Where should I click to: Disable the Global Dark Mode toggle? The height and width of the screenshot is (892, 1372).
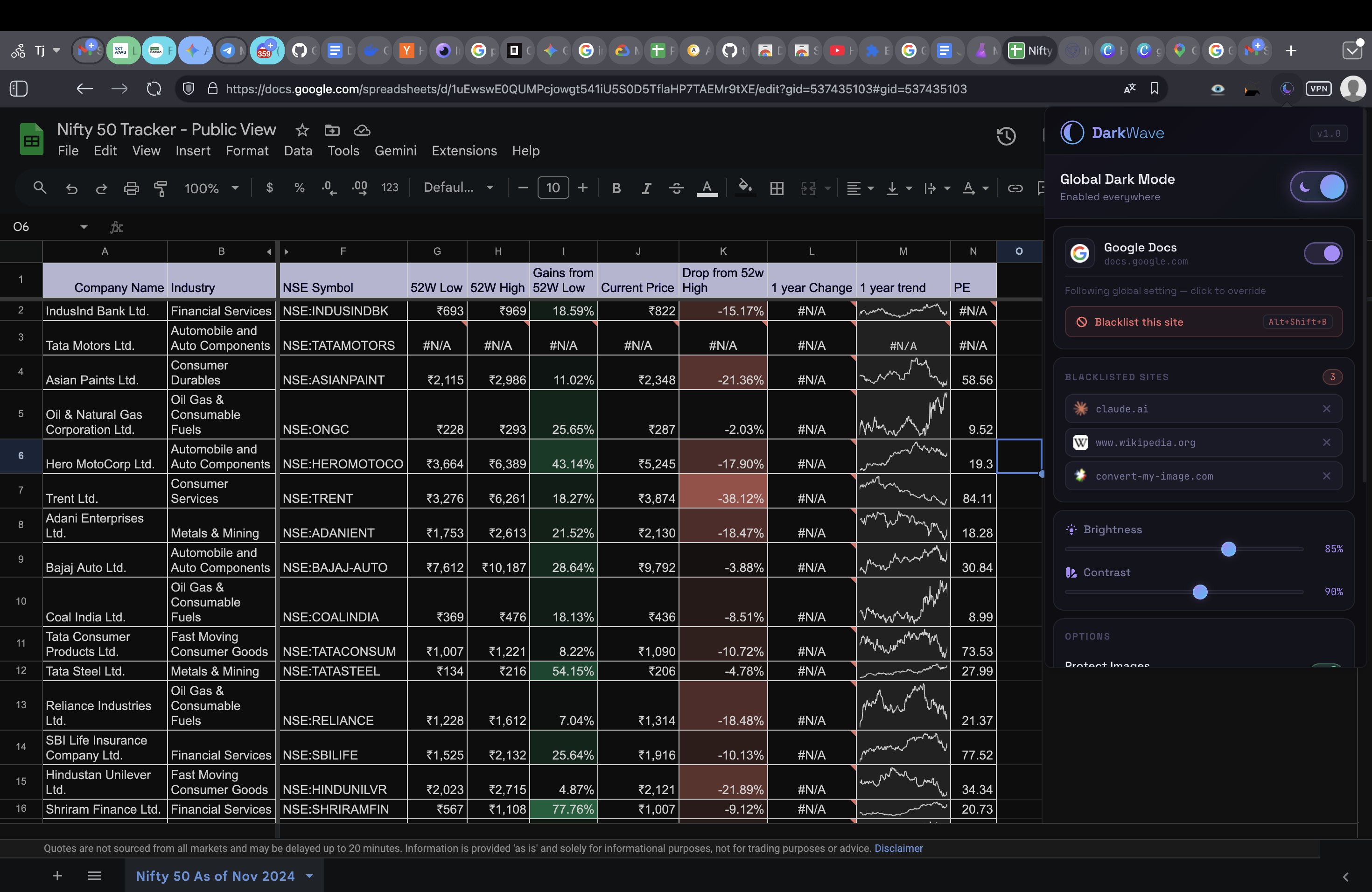tap(1318, 186)
